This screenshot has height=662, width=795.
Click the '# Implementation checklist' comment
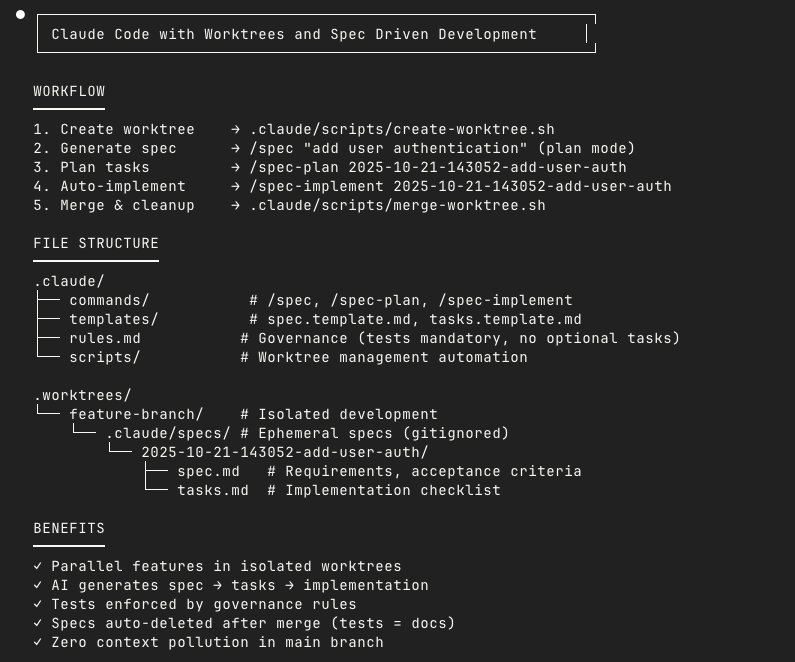[x=384, y=491]
